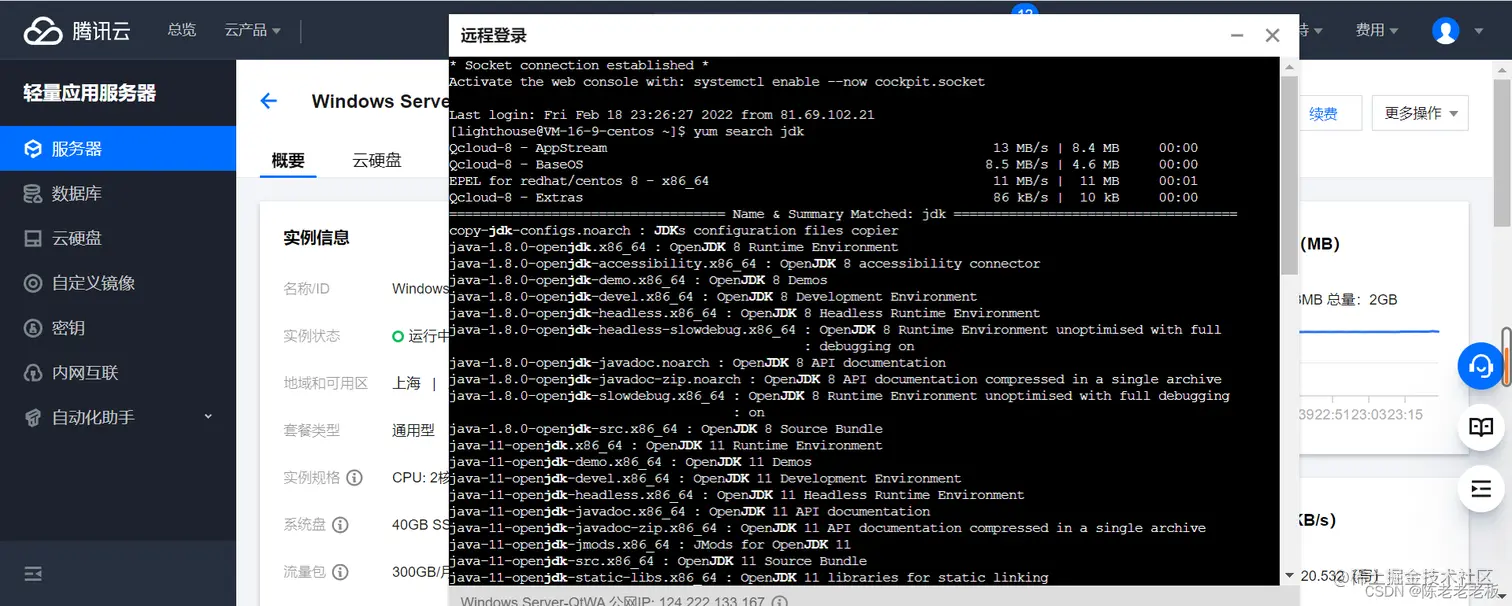Collapse the sidebar using bottom icon
Viewport: 1512px width, 606px height.
(33, 574)
